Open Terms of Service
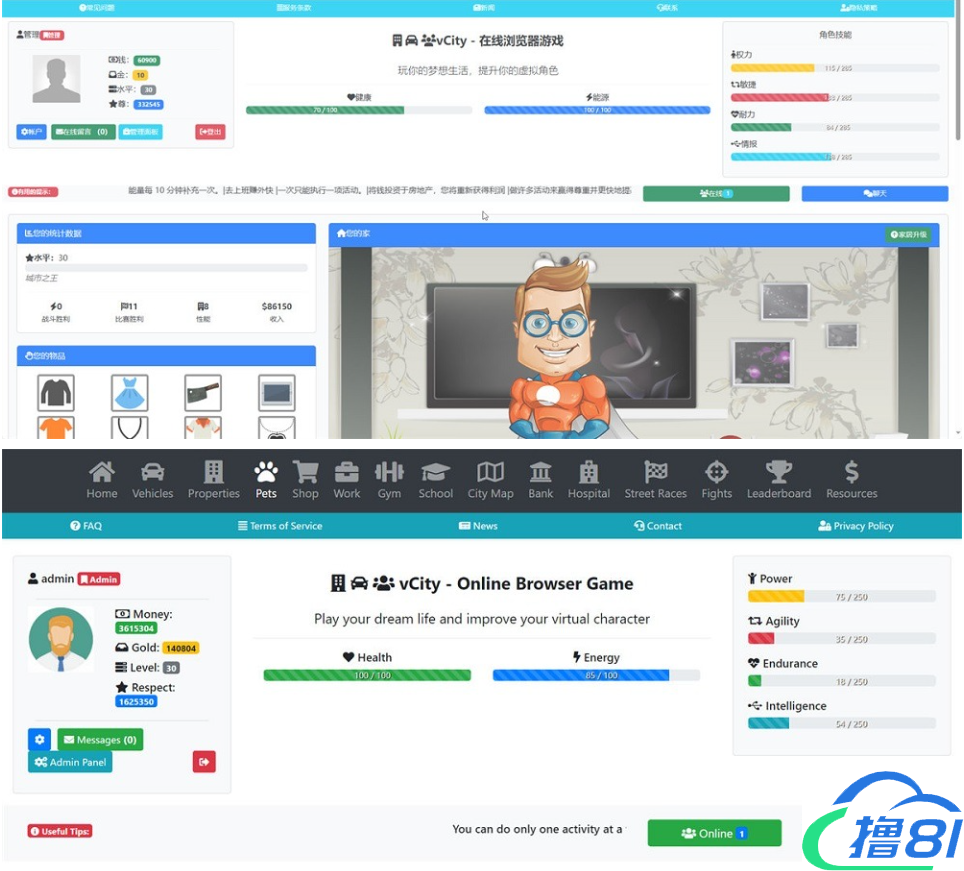The height and width of the screenshot is (871, 964). [x=280, y=526]
